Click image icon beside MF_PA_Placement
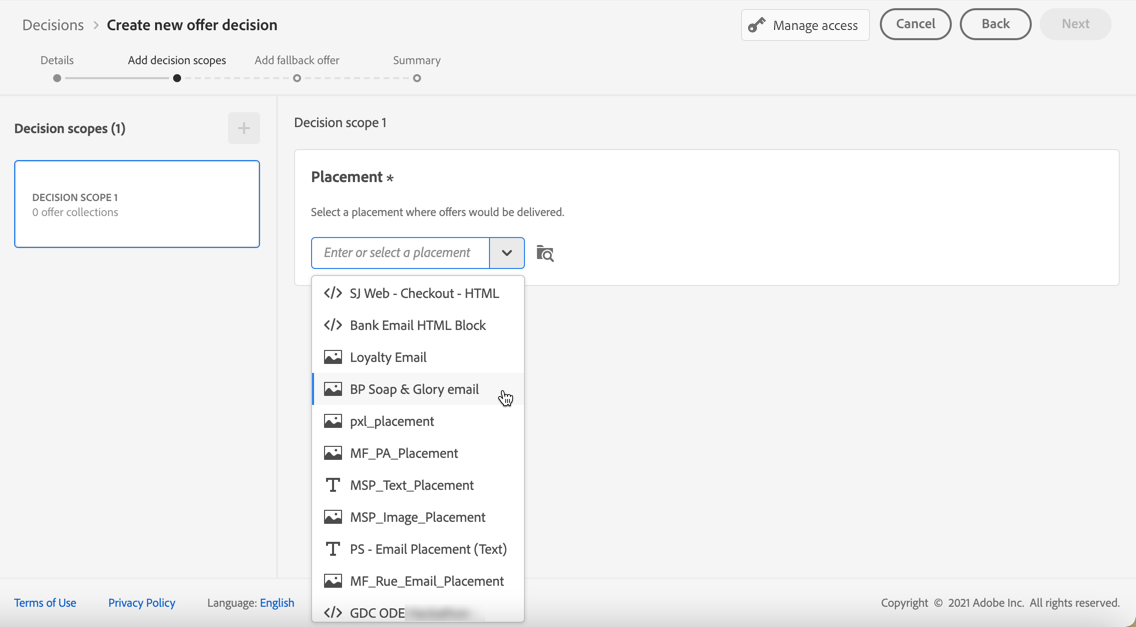 pyautogui.click(x=333, y=453)
